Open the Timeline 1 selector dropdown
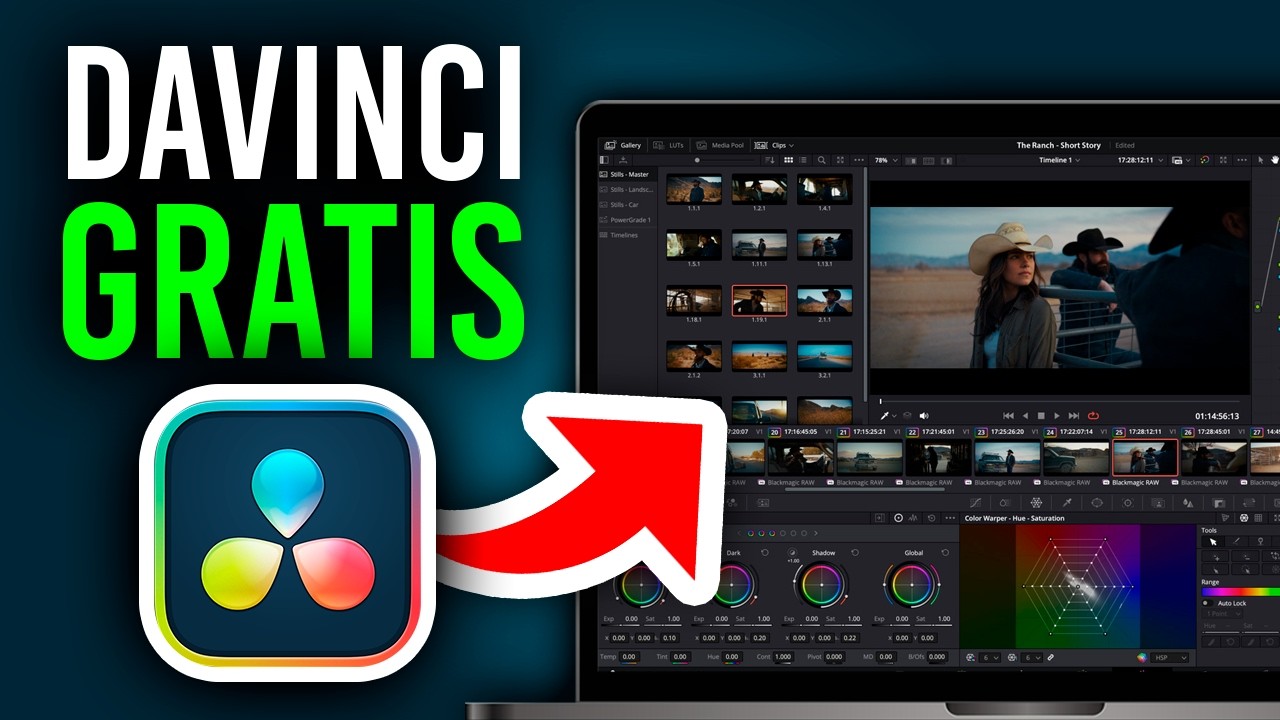The width and height of the screenshot is (1280, 720). click(1059, 160)
